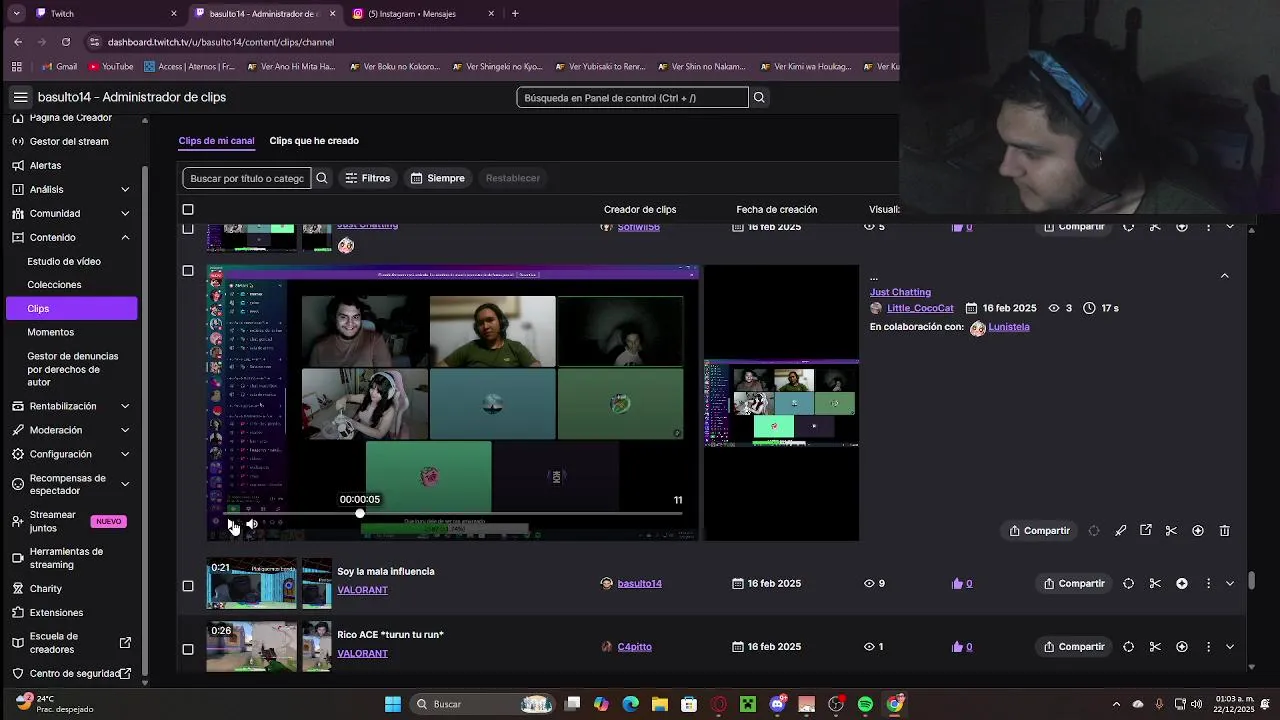1280x720 pixels.
Task: Expand the Configuración sidebar section
Action: [x=125, y=454]
